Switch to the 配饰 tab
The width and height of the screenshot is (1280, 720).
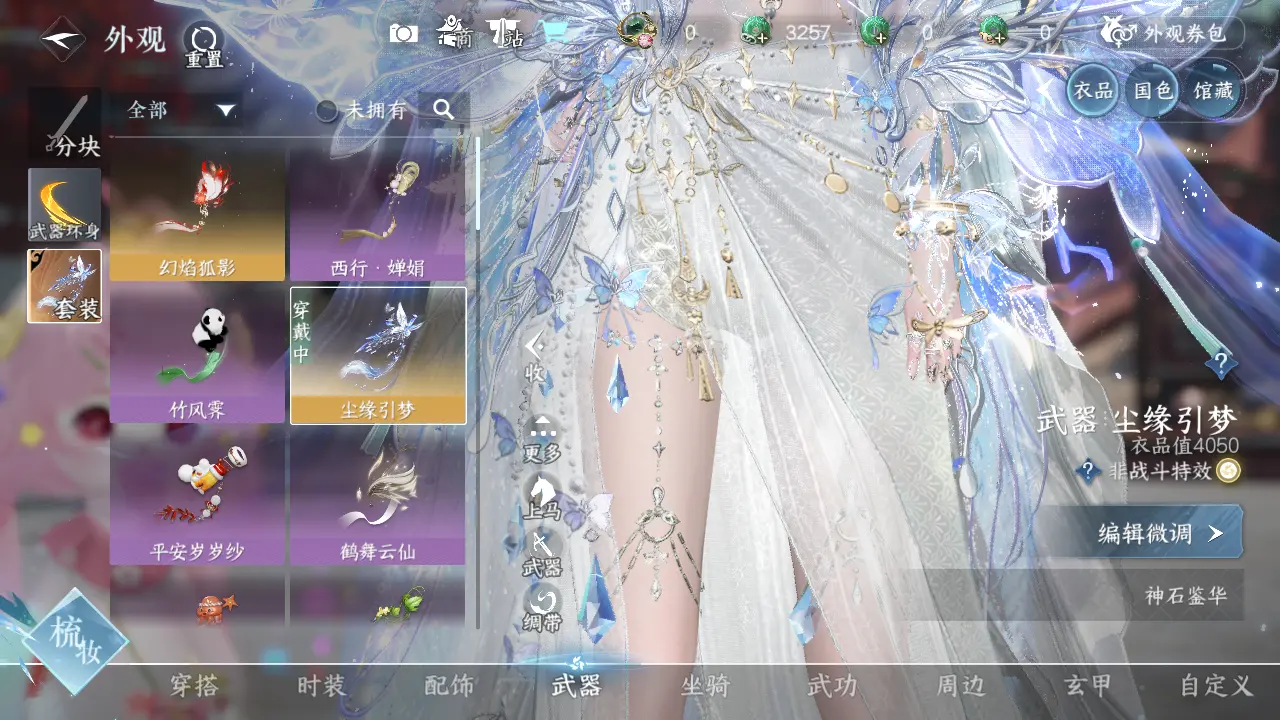click(449, 685)
